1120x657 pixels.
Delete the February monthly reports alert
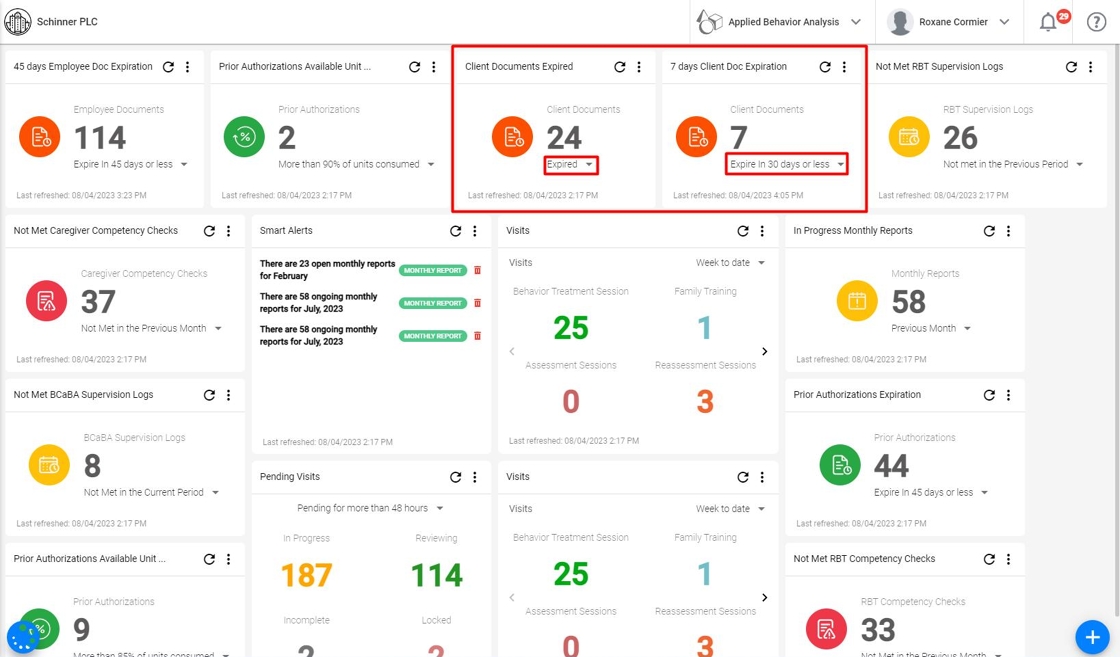coord(478,270)
